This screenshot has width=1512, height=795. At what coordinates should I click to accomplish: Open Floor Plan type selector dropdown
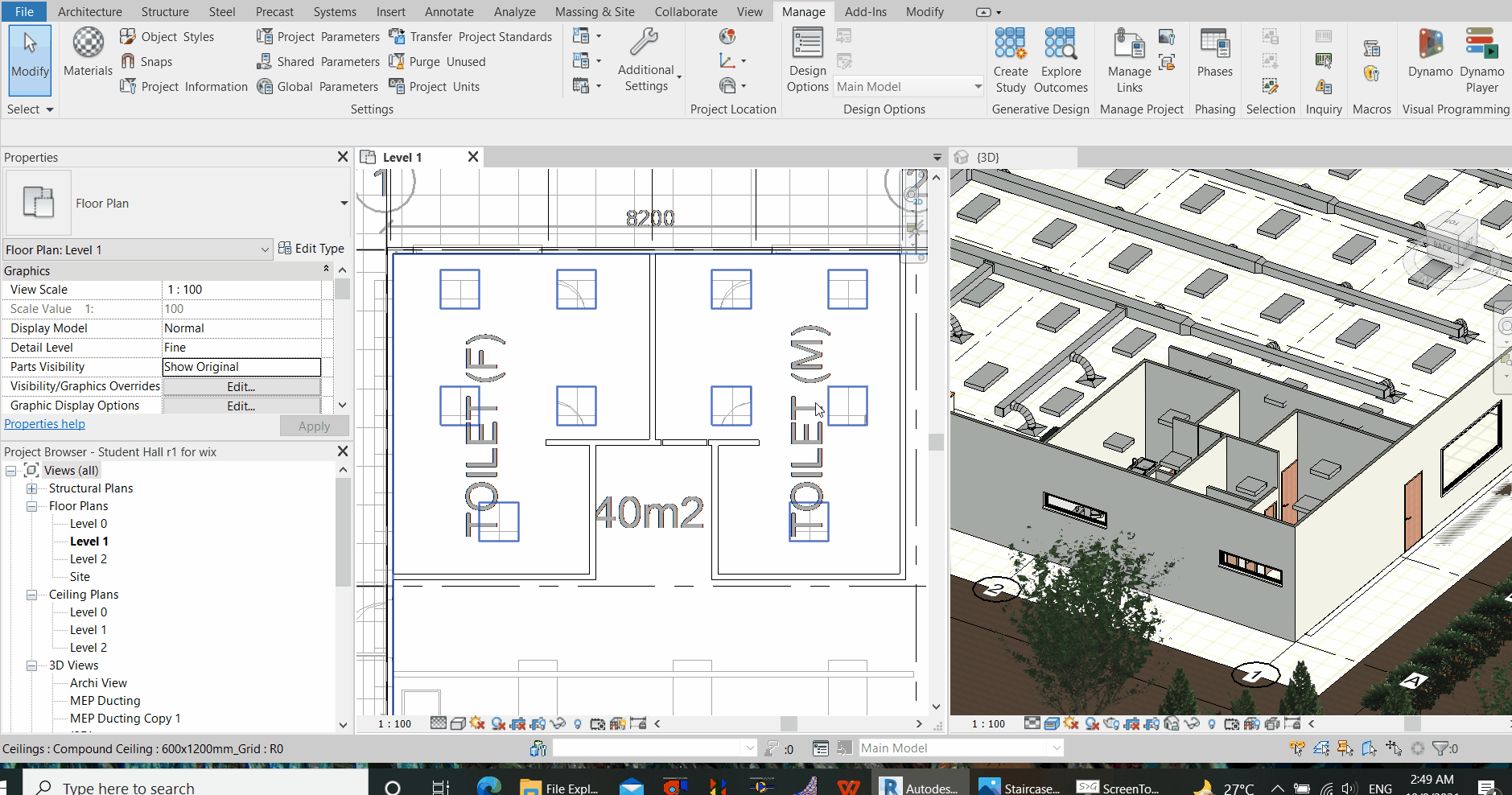coord(344,203)
